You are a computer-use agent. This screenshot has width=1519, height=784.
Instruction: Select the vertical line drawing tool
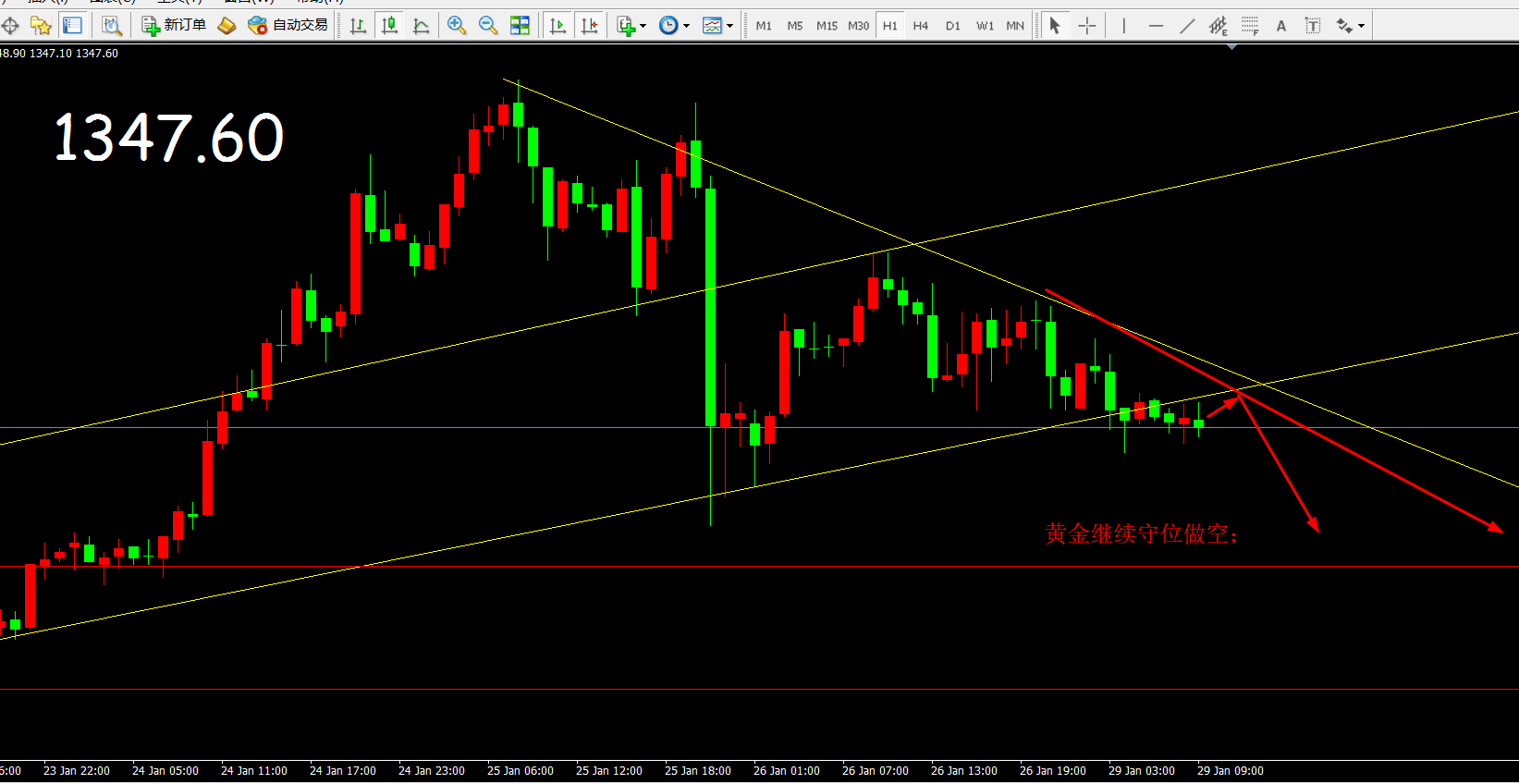pyautogui.click(x=1123, y=26)
